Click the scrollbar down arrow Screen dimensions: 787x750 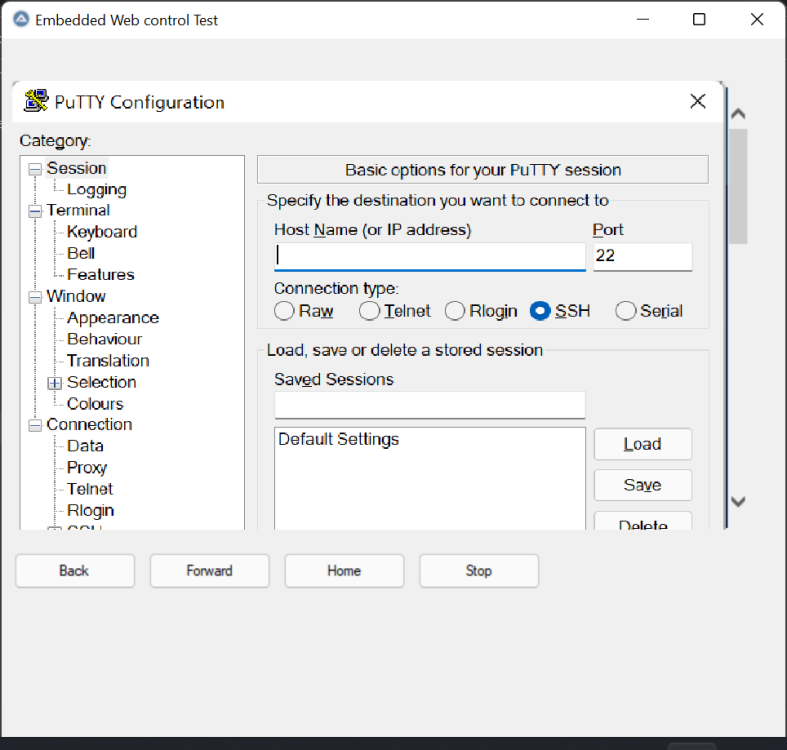[x=738, y=501]
